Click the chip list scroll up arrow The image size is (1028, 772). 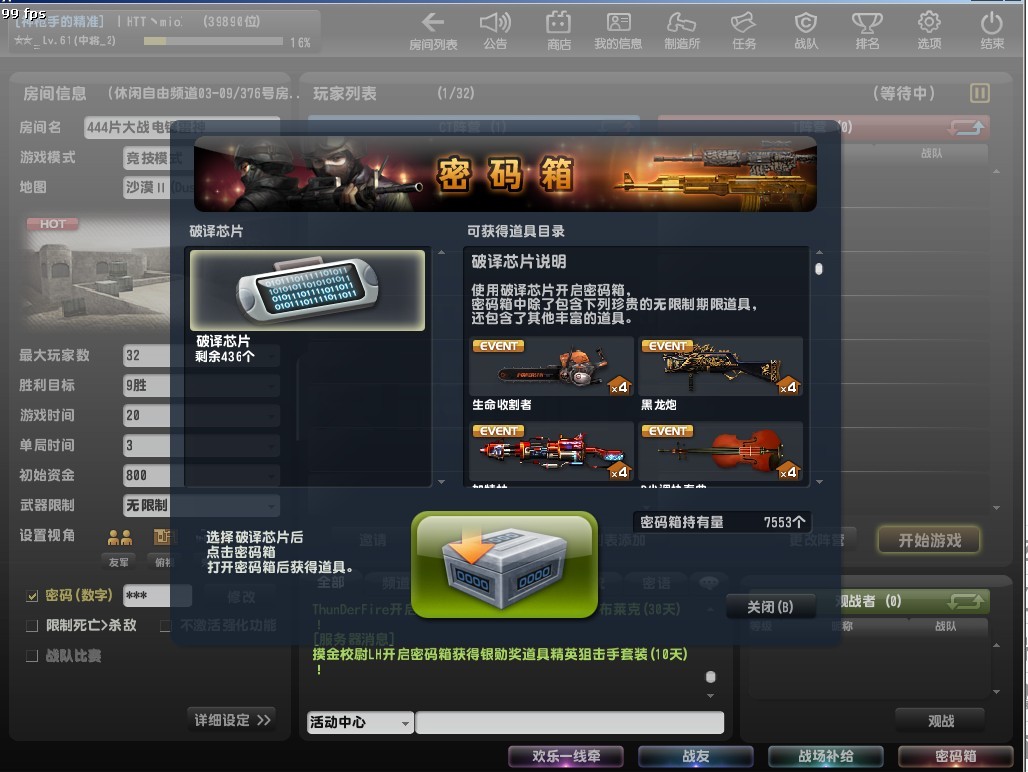pyautogui.click(x=441, y=252)
